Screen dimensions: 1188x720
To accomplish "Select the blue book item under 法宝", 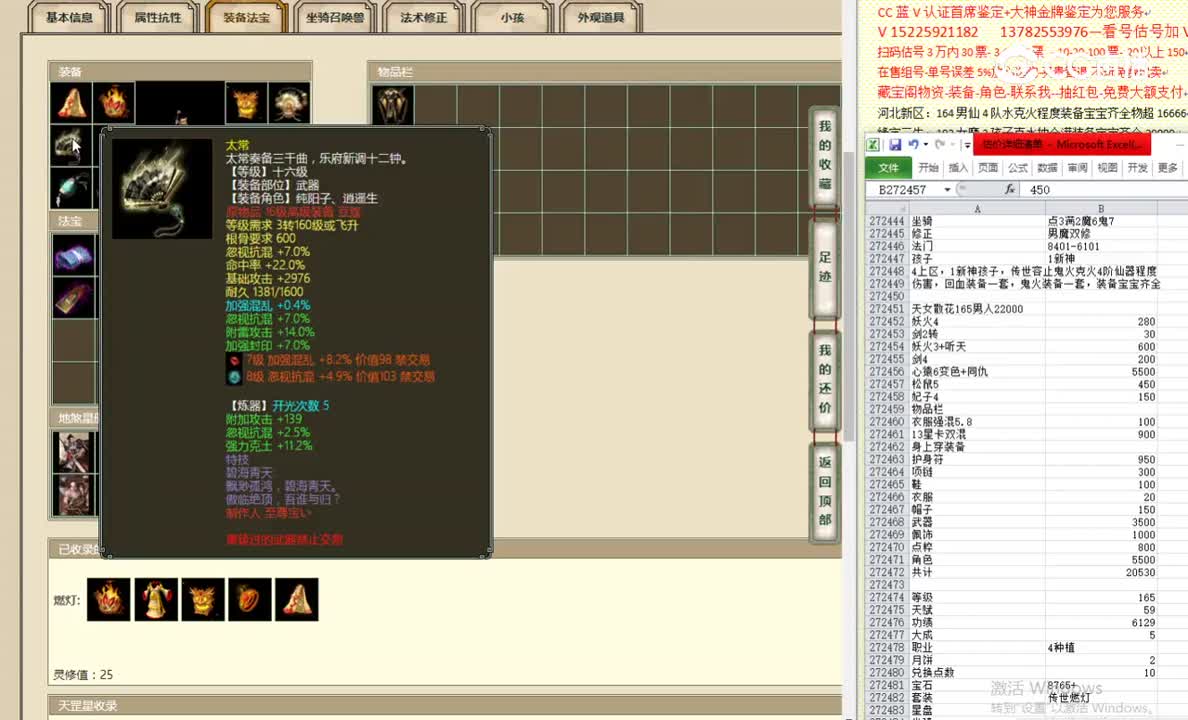I will (73, 255).
